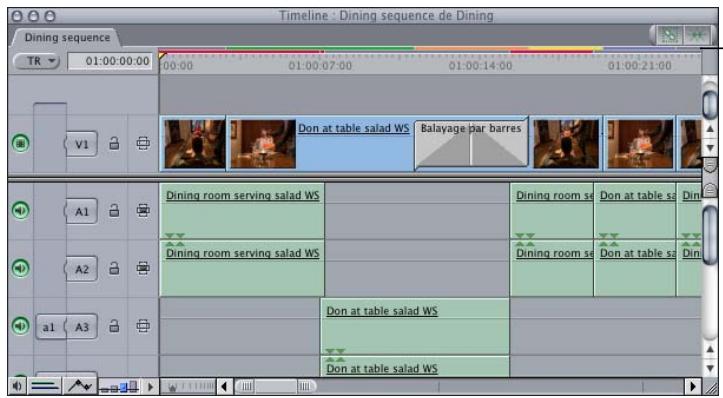Screen dimensions: 723x398
Task: Toggle Auto Select on A1 track
Action: point(143,211)
